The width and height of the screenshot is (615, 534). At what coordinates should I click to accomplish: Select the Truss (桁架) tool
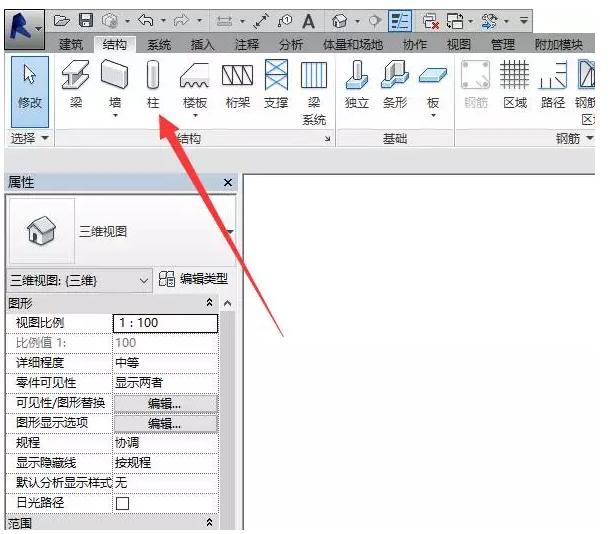(237, 84)
